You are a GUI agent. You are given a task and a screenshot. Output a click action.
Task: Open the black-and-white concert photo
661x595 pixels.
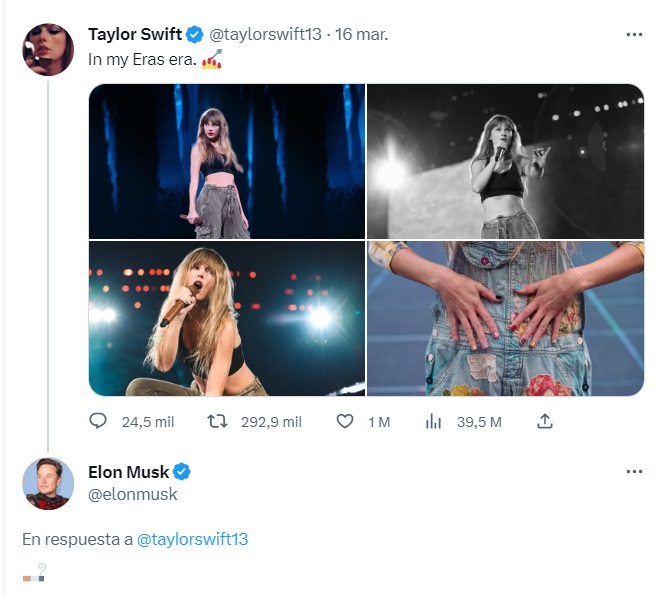(505, 161)
